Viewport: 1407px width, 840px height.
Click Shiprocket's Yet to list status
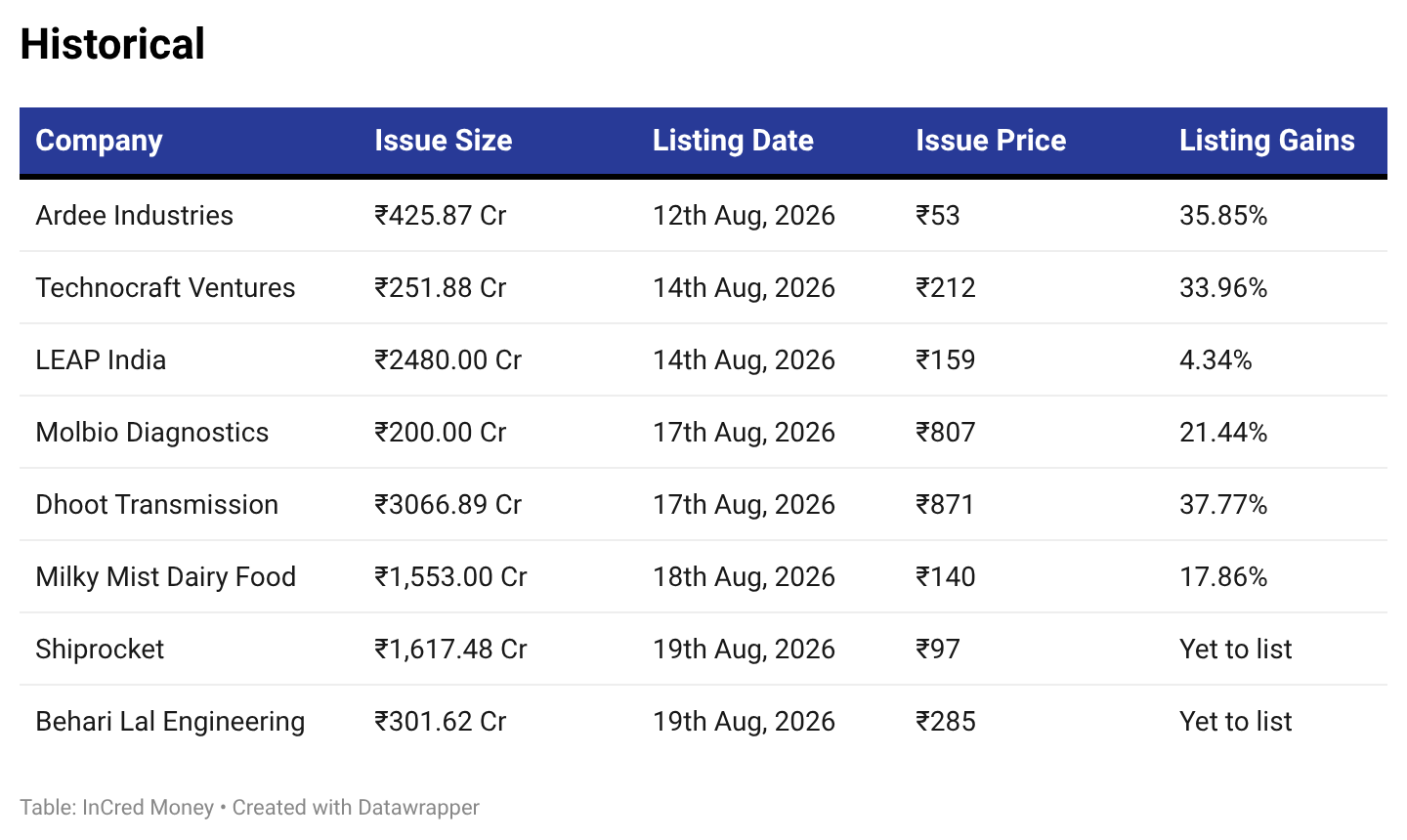coord(1235,649)
